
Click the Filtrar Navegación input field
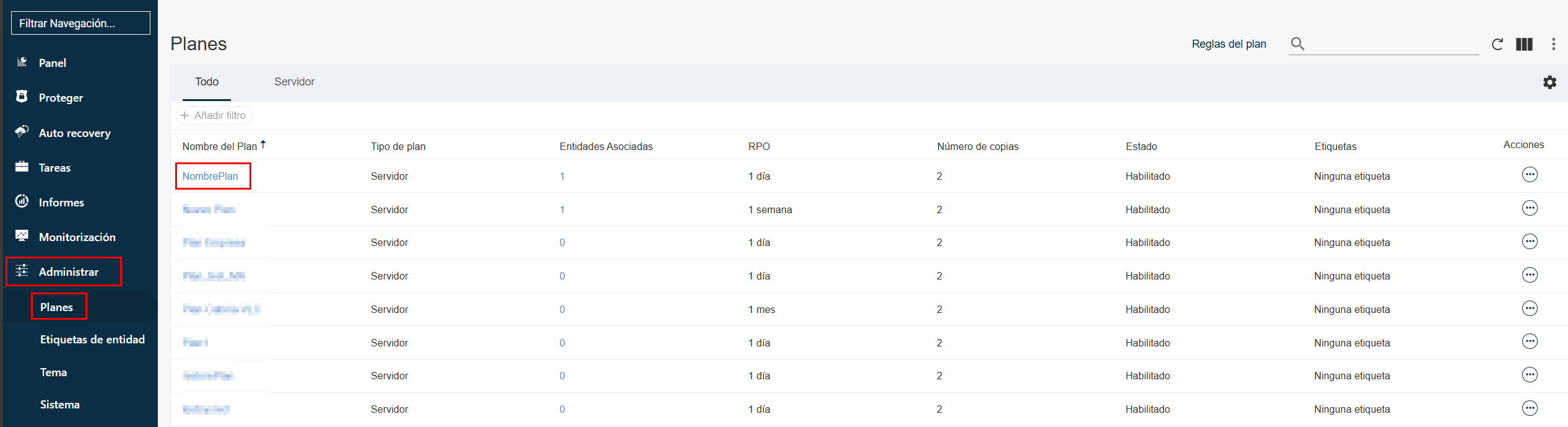click(80, 24)
